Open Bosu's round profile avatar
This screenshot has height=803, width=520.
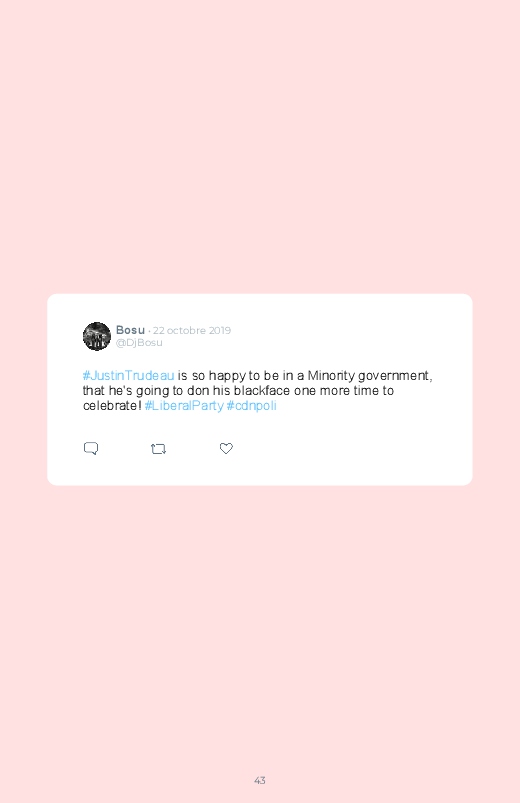click(x=97, y=336)
